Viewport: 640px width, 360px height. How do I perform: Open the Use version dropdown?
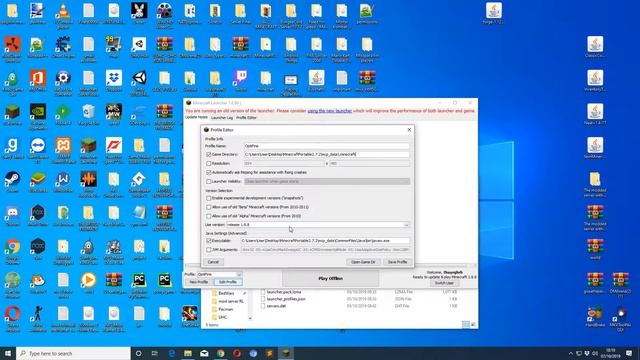(x=318, y=225)
